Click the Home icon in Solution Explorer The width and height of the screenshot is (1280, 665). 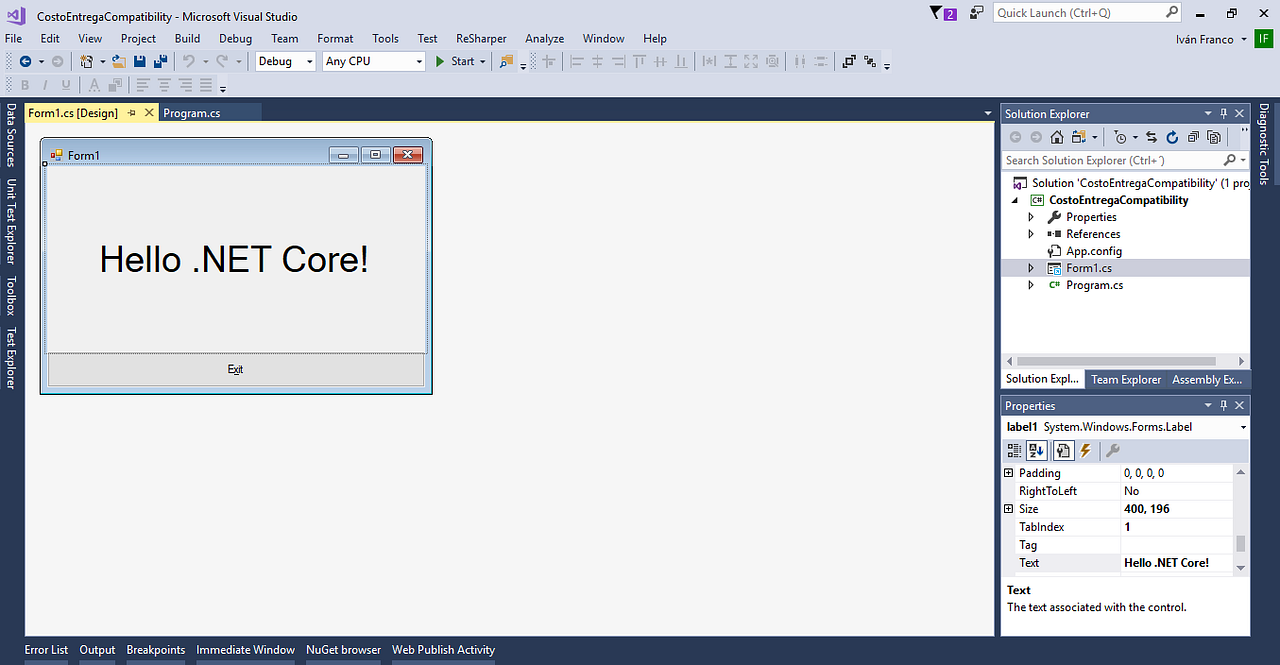pyautogui.click(x=1057, y=137)
